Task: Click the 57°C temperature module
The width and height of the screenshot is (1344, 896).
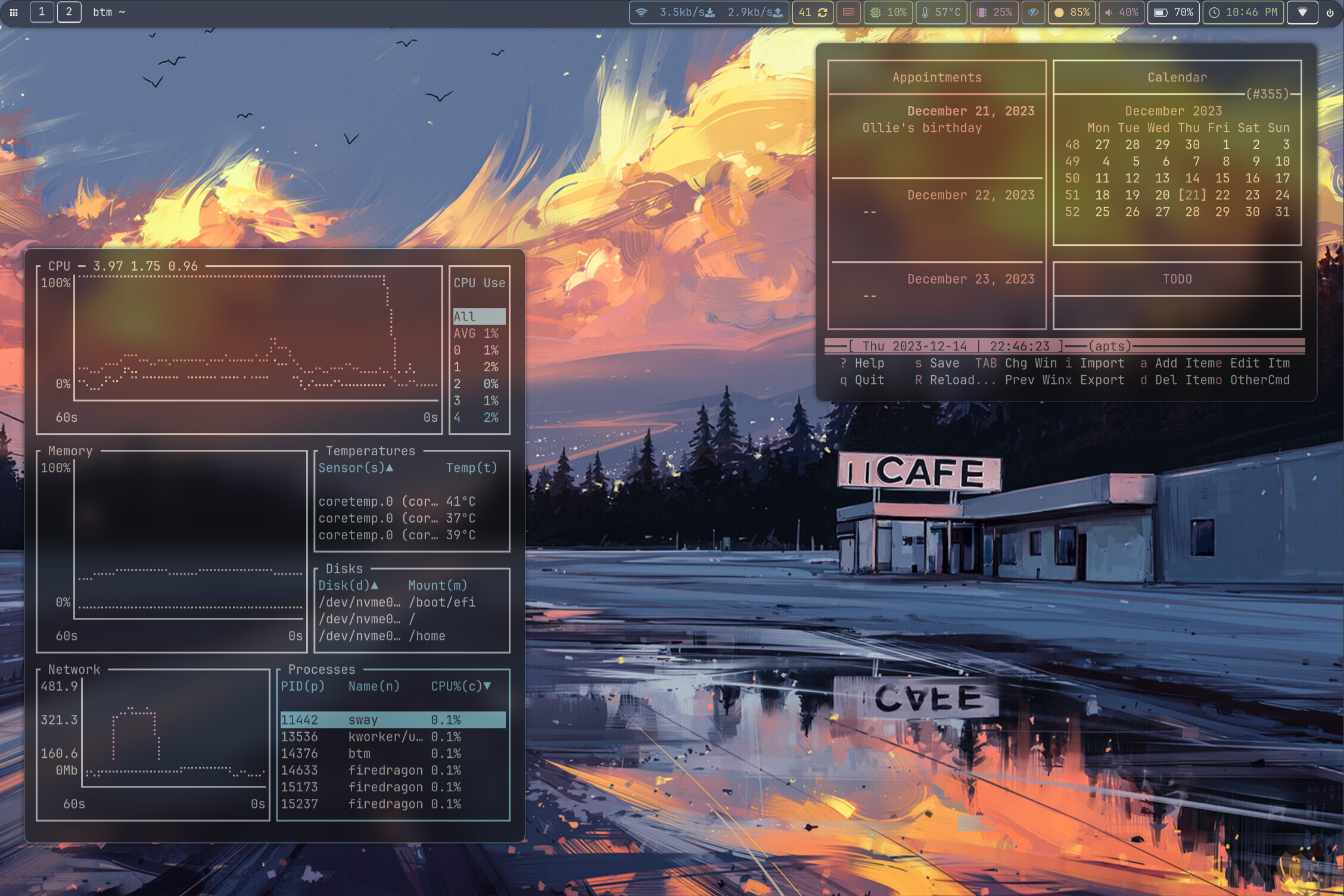Action: tap(941, 12)
